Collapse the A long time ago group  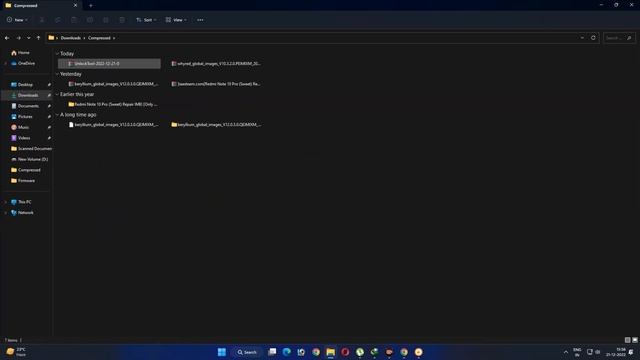coord(57,115)
